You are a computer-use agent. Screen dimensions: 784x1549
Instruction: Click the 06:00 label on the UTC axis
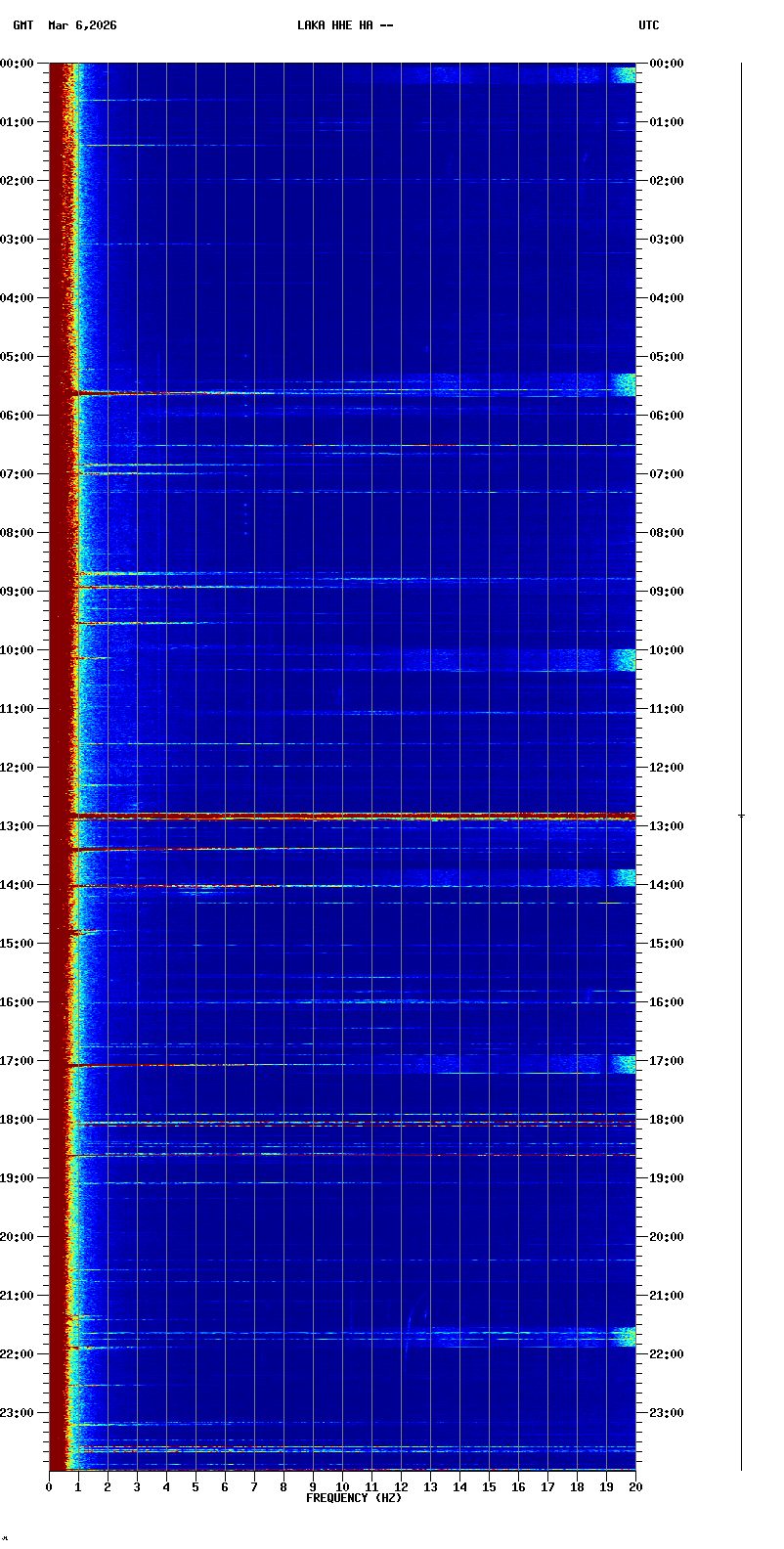click(666, 416)
